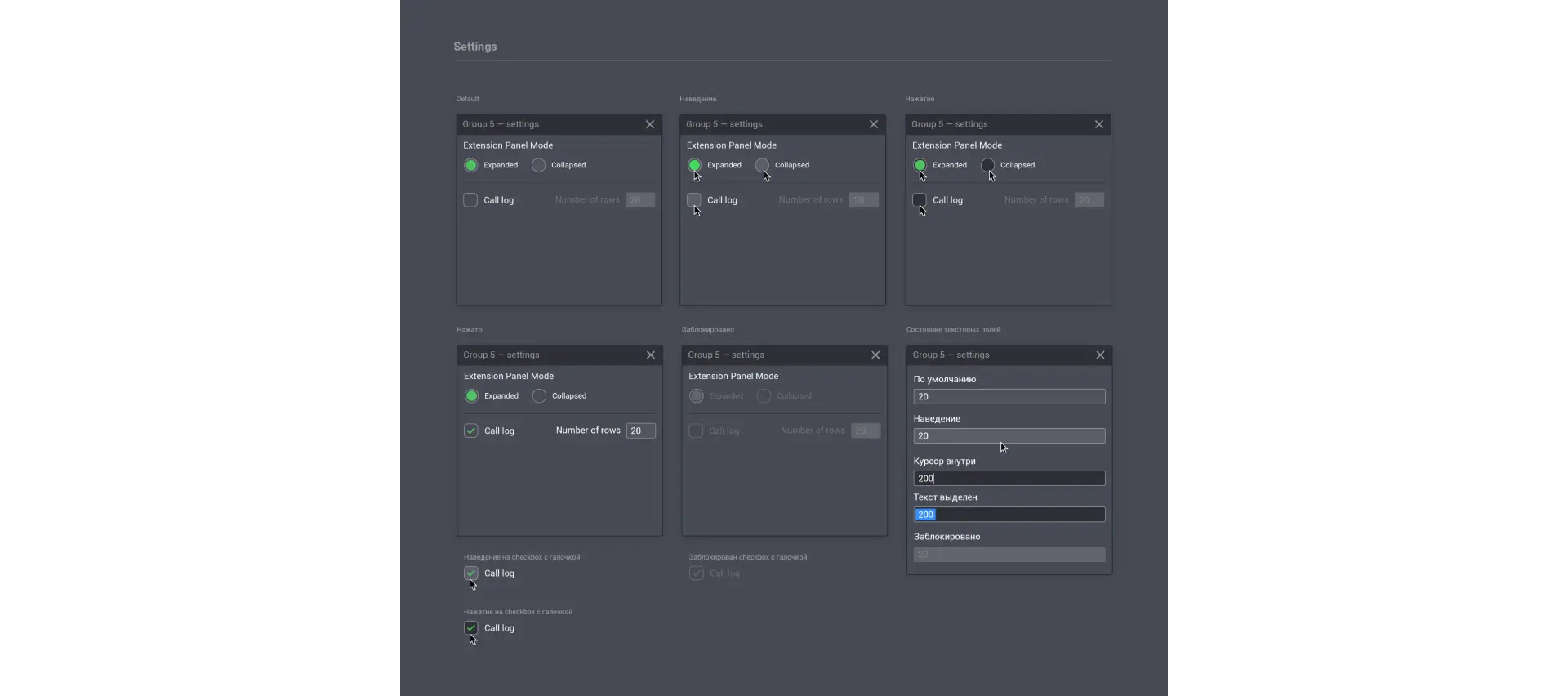The image size is (1568, 696).
Task: Click Number of rows field in Нажато panel
Action: [x=641, y=431]
